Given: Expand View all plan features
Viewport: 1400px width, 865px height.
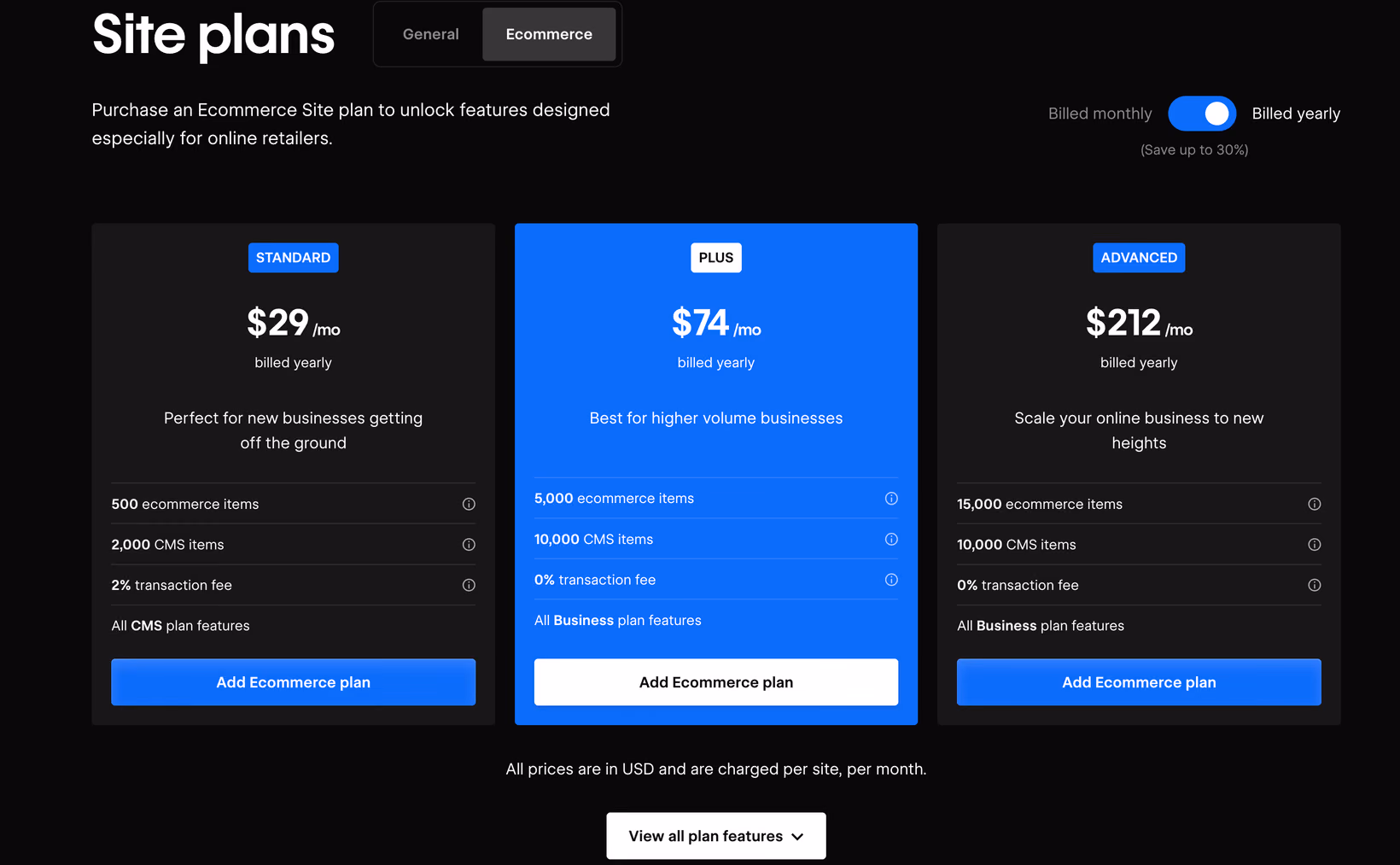Looking at the screenshot, I should (x=716, y=836).
